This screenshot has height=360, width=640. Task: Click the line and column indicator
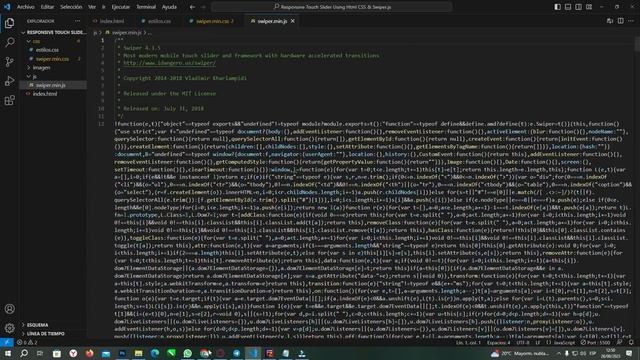pos(469,342)
